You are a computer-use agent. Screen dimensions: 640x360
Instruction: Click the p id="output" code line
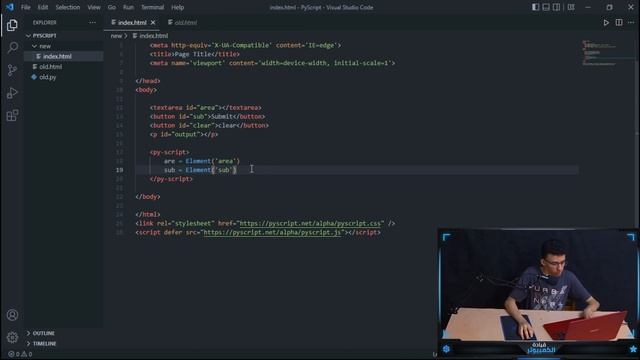(184, 134)
